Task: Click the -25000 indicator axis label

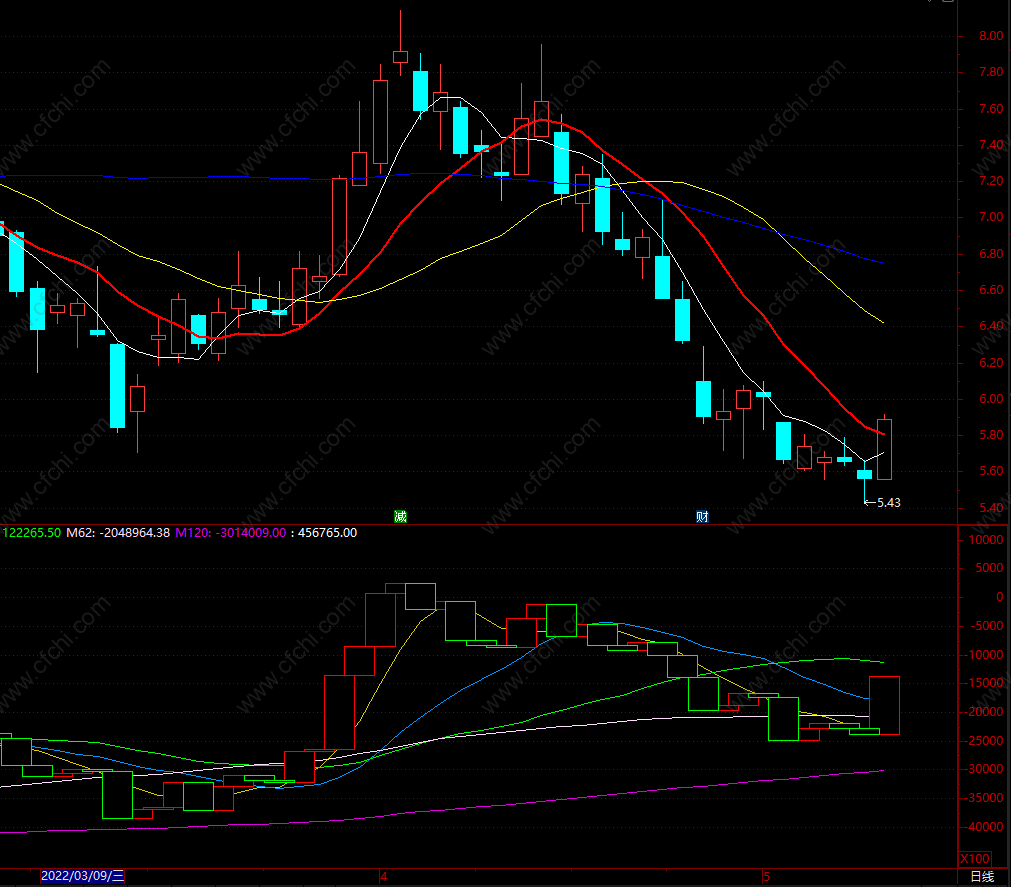Action: [984, 741]
